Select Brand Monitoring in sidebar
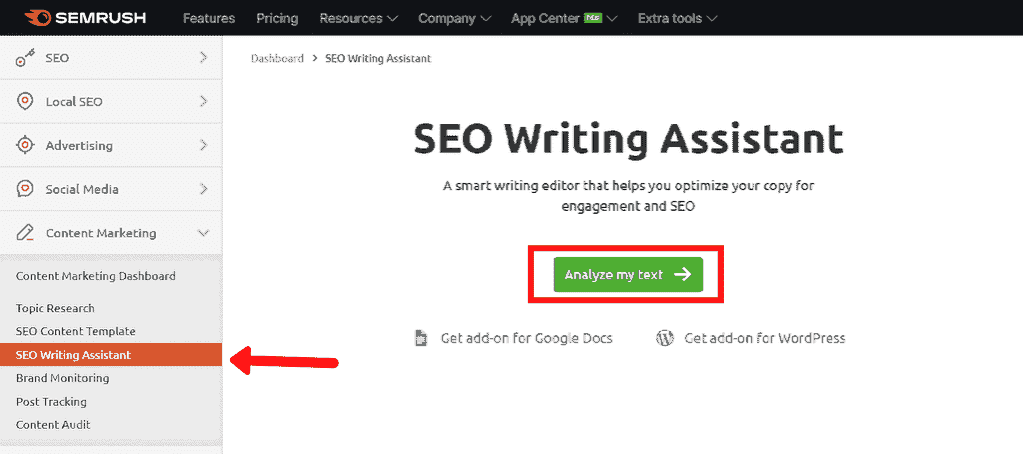This screenshot has width=1024, height=454. (63, 378)
